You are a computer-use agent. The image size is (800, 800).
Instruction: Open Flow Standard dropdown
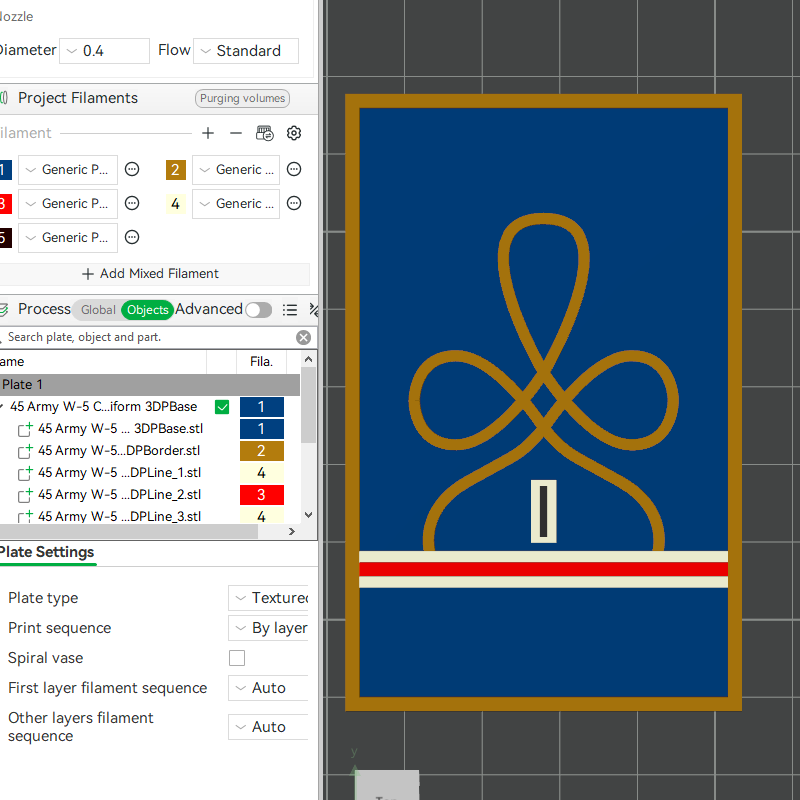pos(246,51)
